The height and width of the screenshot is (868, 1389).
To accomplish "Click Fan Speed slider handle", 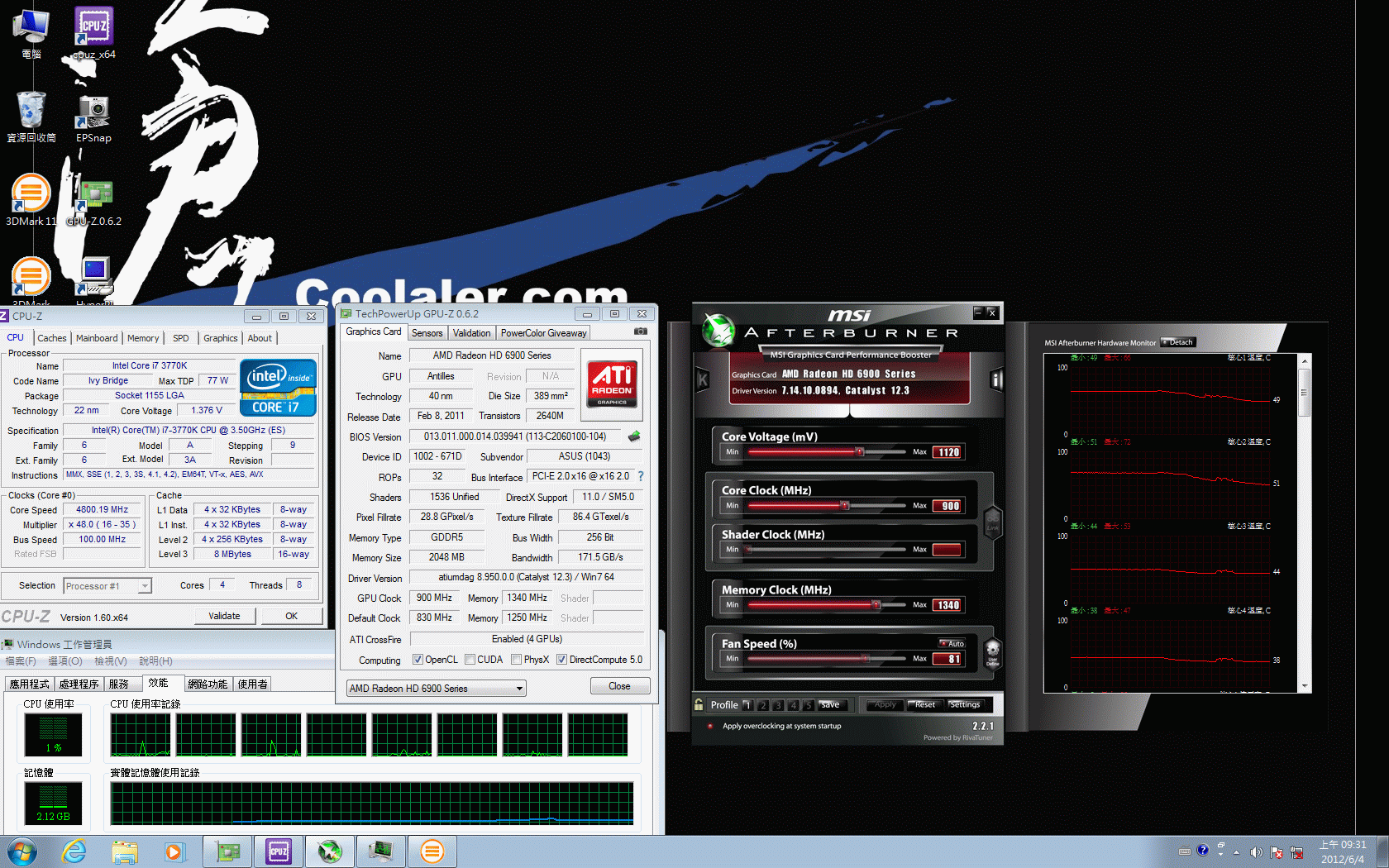I will point(865,658).
